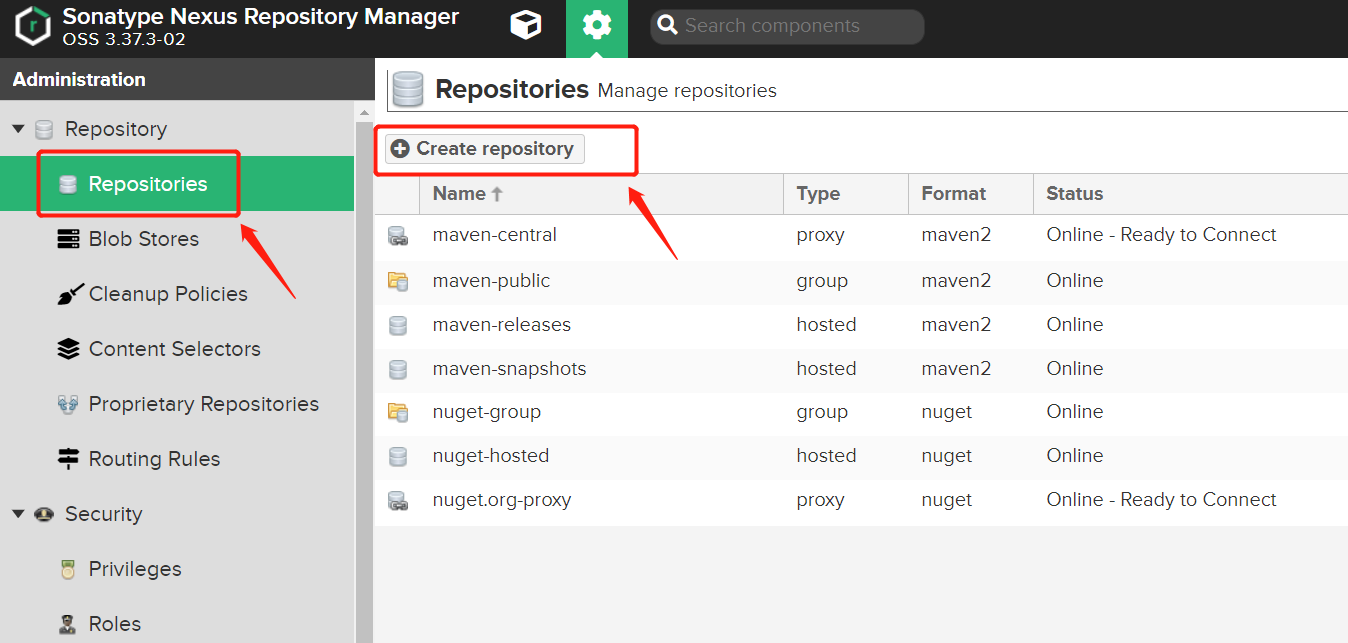This screenshot has width=1348, height=643.
Task: Click the nuget-hosted repository icon
Action: click(398, 456)
